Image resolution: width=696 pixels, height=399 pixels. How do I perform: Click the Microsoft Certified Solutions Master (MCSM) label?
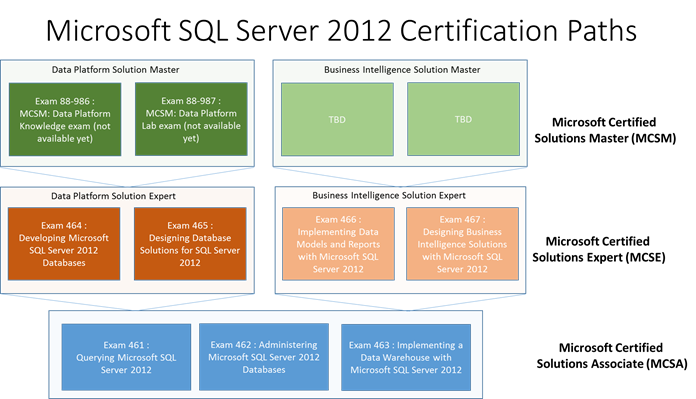point(605,130)
